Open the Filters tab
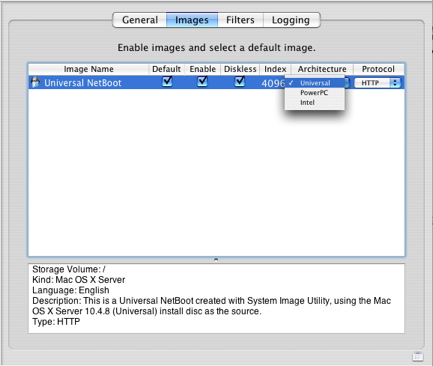The width and height of the screenshot is (433, 366). pyautogui.click(x=240, y=20)
